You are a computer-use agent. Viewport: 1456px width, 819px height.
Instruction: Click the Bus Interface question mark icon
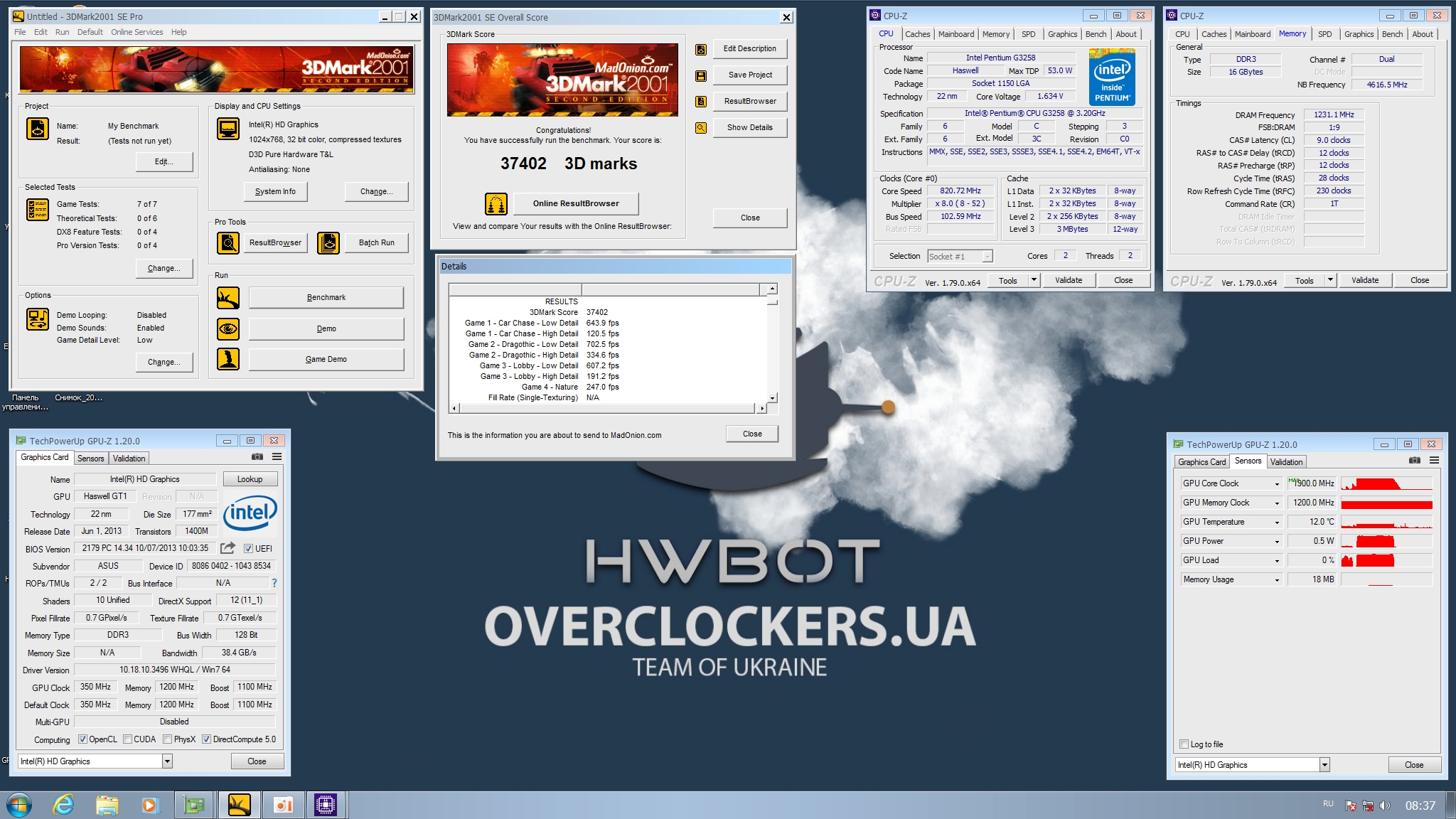click(x=274, y=583)
